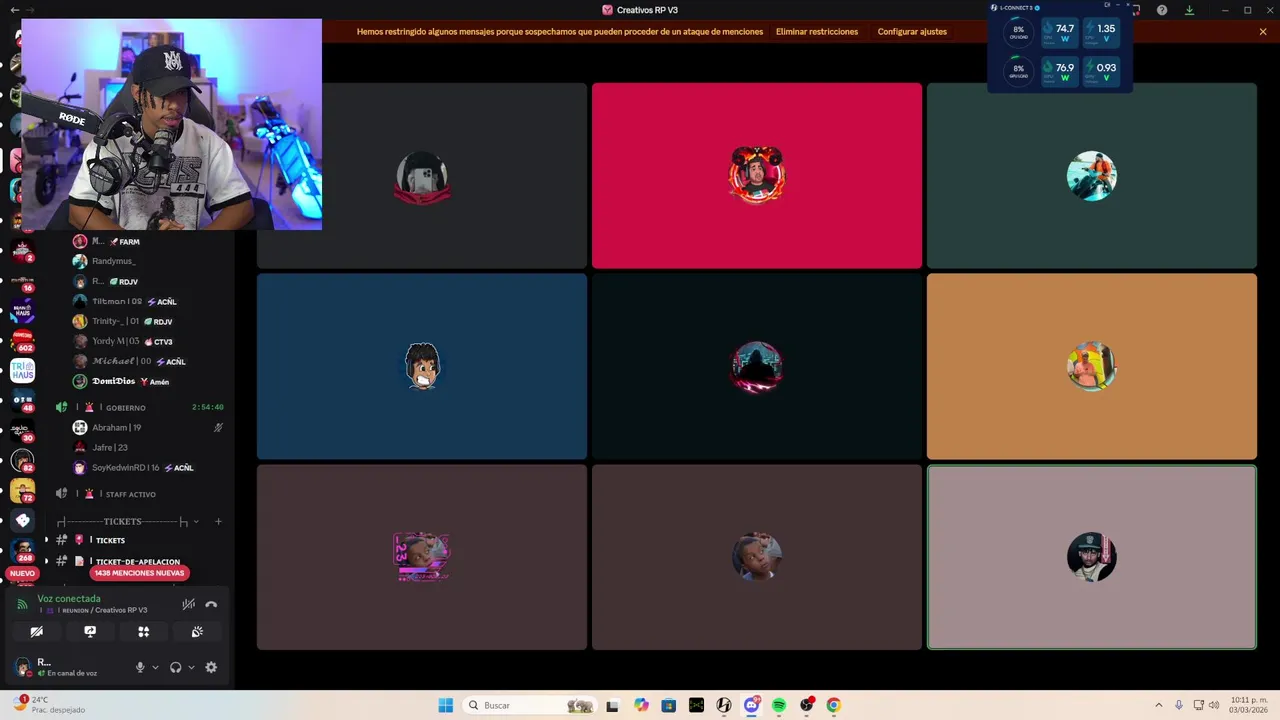Open user settings gear

(211, 667)
